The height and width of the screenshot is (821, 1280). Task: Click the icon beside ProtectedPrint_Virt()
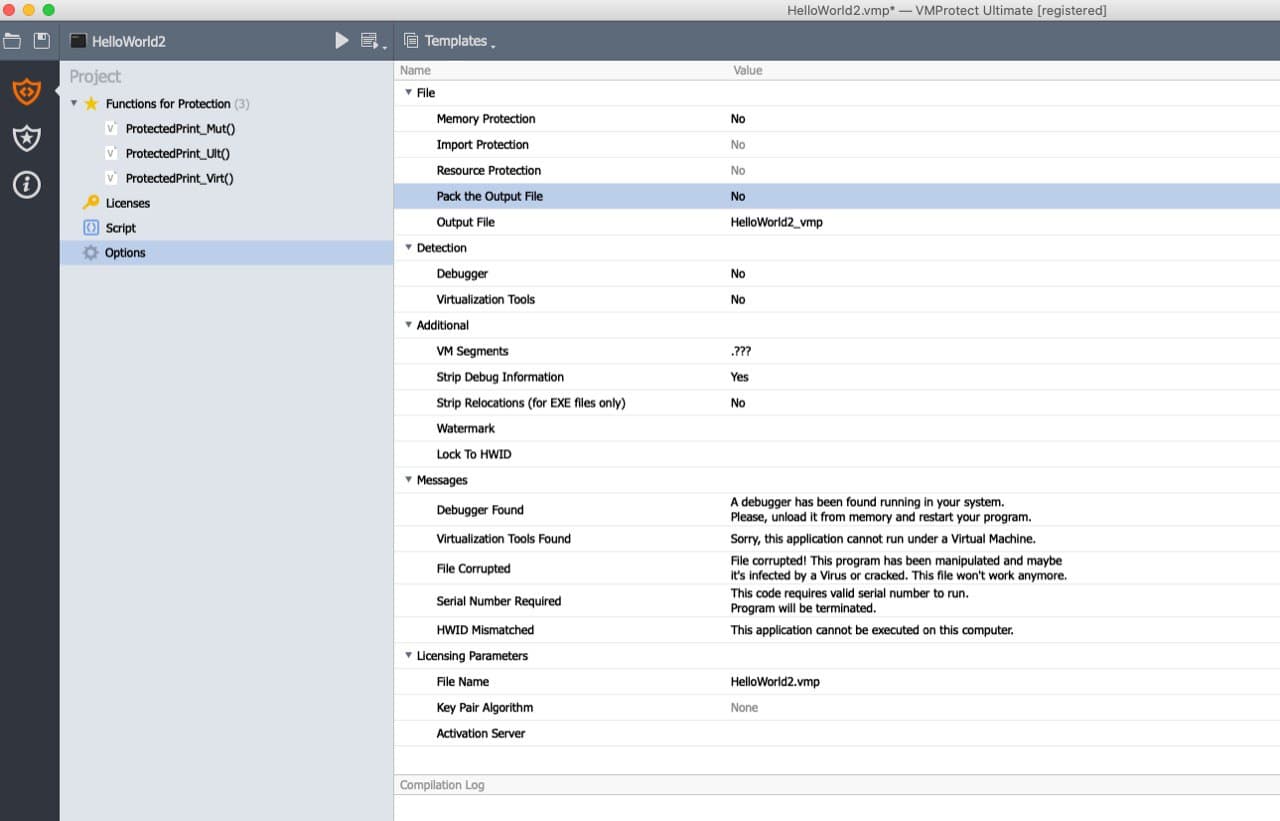tap(111, 178)
